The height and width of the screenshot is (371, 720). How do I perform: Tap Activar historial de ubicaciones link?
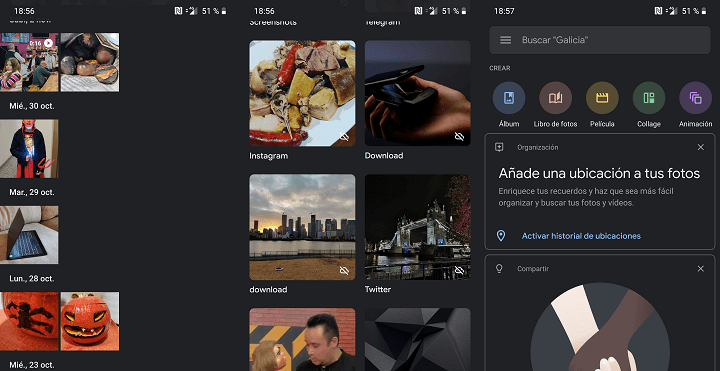click(581, 236)
